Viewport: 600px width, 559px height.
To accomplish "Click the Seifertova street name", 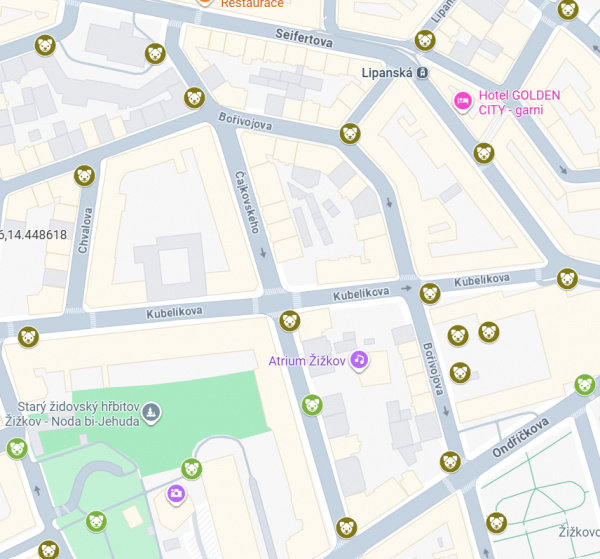I will [x=304, y=38].
